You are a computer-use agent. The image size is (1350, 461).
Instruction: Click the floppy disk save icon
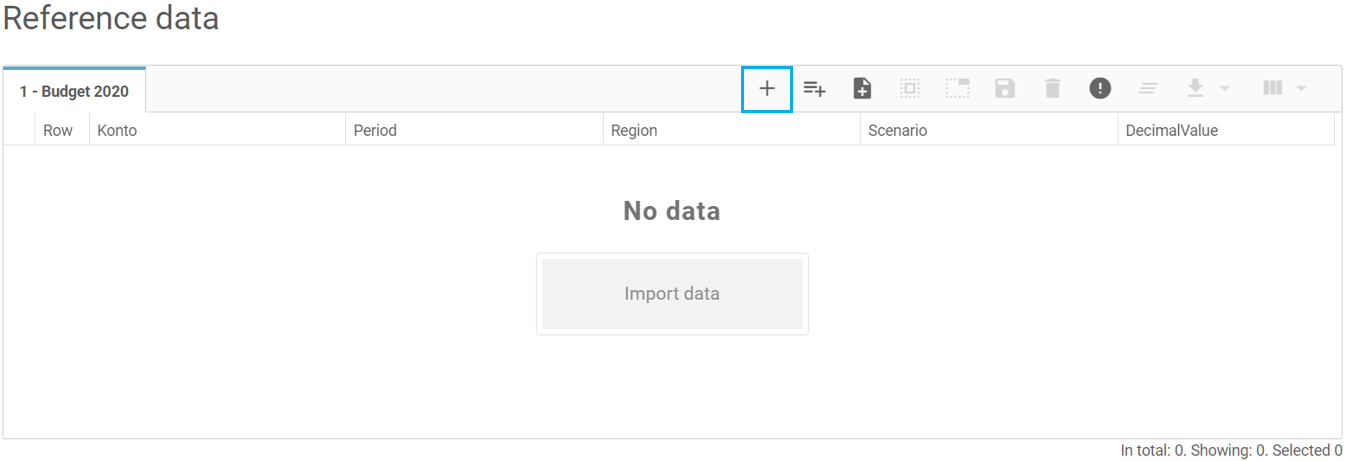pyautogui.click(x=1005, y=89)
